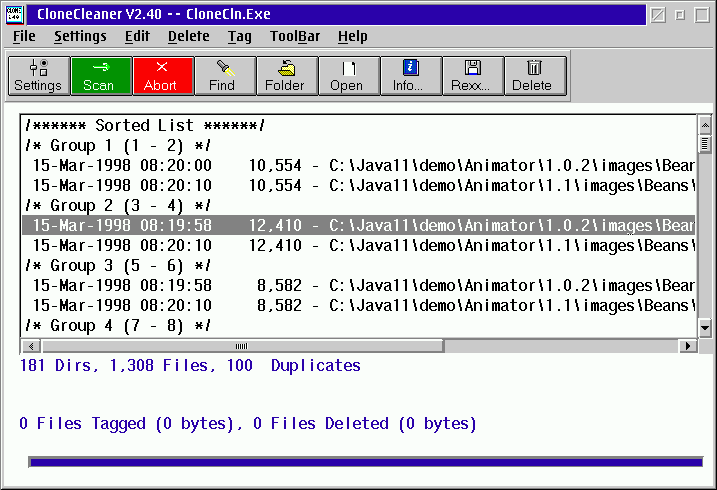Open the Settings menu

[80, 36]
